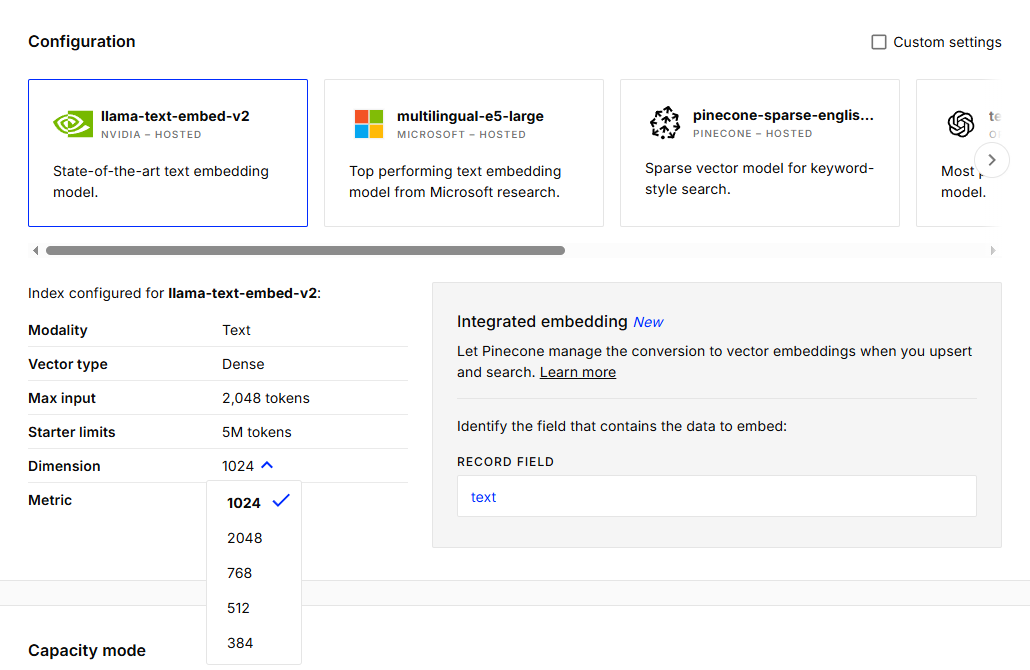Click the left arrow of the horizontal scrollbar
Screen dimensions: 1030x670
[35, 250]
